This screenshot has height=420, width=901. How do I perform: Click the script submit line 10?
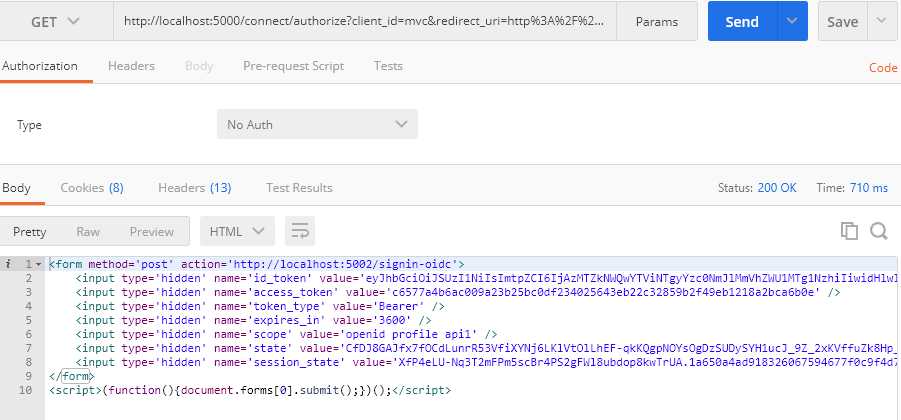point(250,390)
